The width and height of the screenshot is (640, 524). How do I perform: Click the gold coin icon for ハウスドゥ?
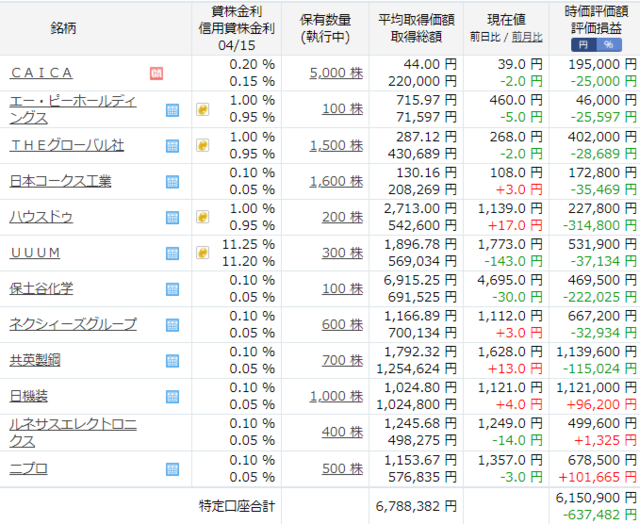click(x=203, y=217)
